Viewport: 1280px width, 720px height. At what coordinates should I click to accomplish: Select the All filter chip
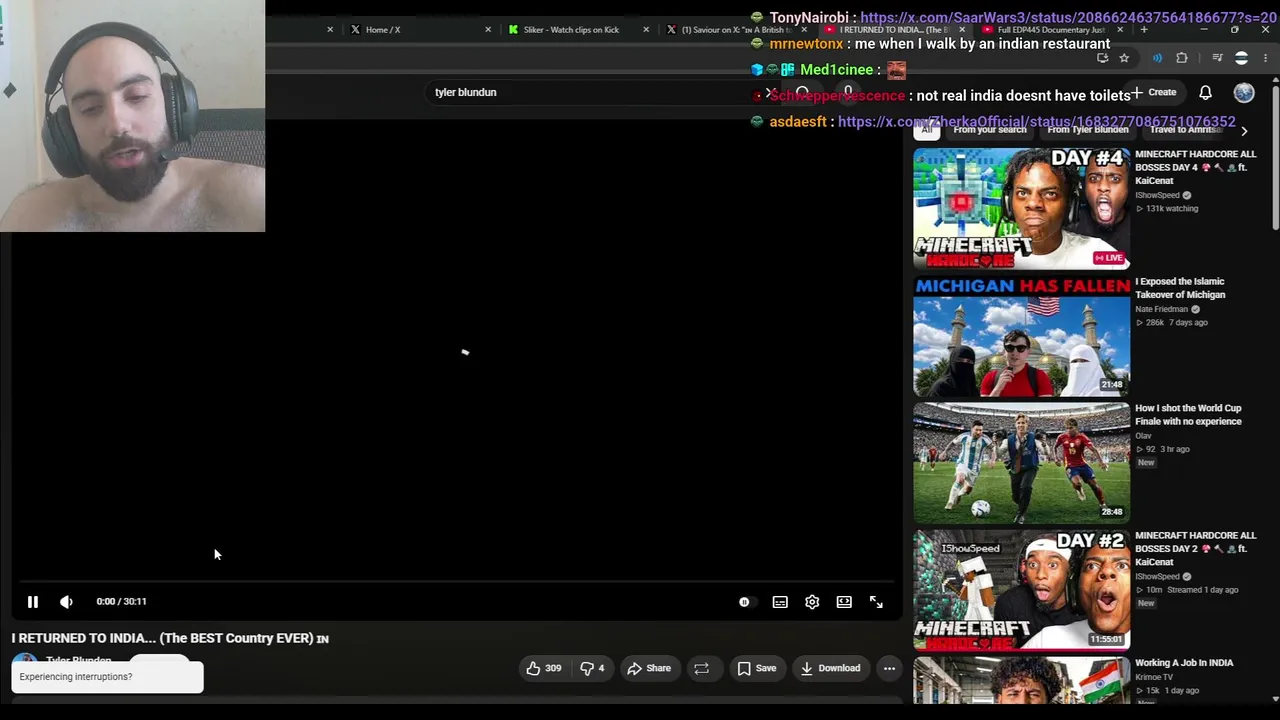927,130
